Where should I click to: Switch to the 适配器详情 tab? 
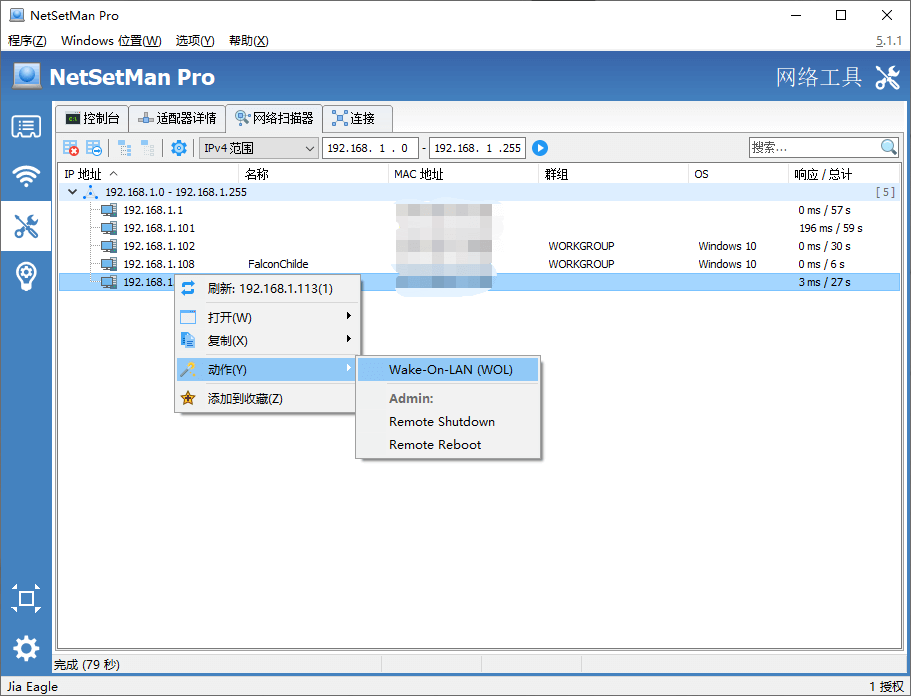click(x=177, y=119)
